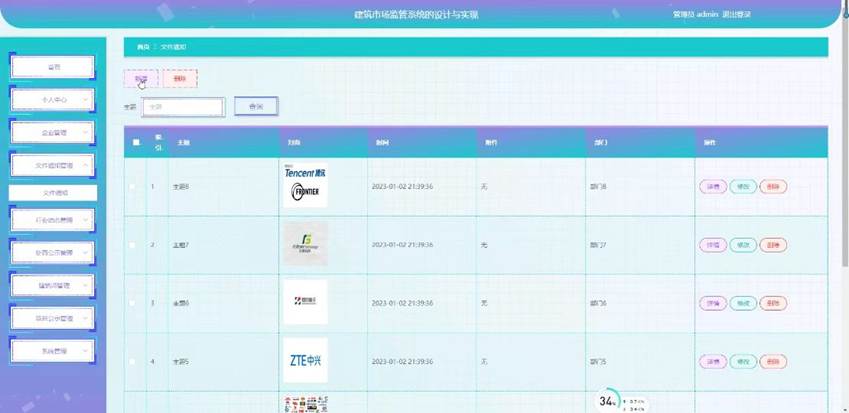849x413 pixels.
Task: Click the 管理员 admin label in header
Action: click(696, 15)
